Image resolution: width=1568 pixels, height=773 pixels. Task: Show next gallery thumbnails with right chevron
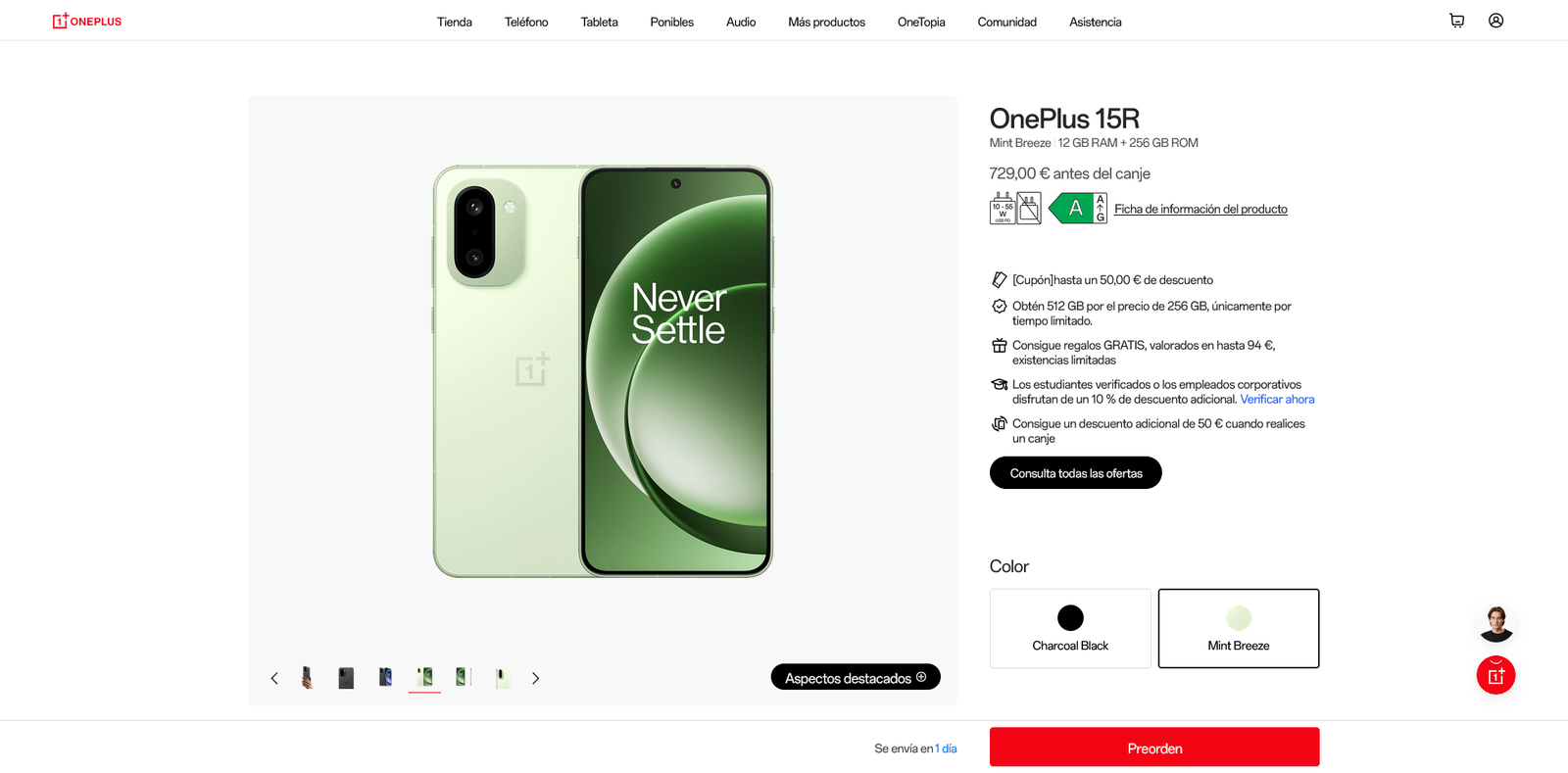click(535, 678)
